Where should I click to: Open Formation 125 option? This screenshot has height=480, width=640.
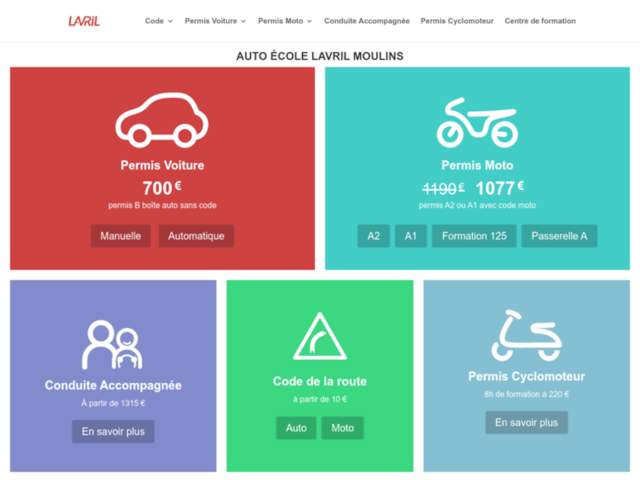[x=474, y=236]
